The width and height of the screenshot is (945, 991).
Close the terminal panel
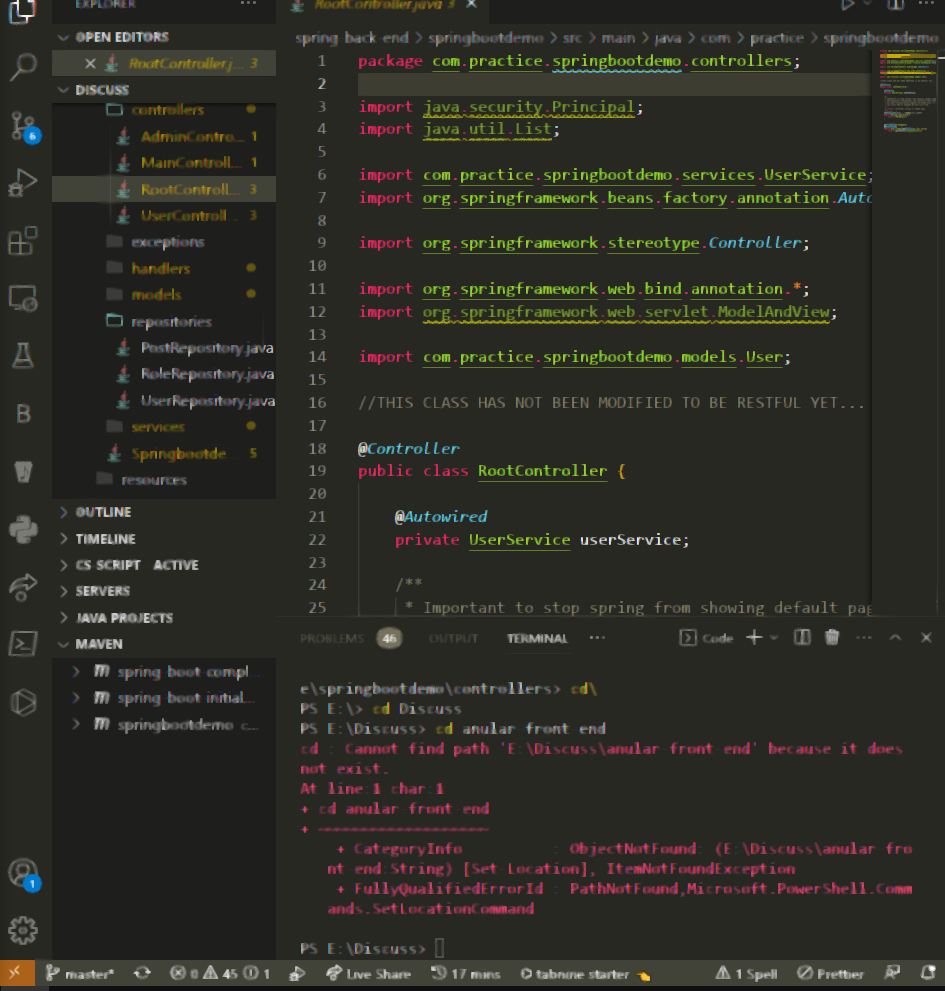[926, 638]
